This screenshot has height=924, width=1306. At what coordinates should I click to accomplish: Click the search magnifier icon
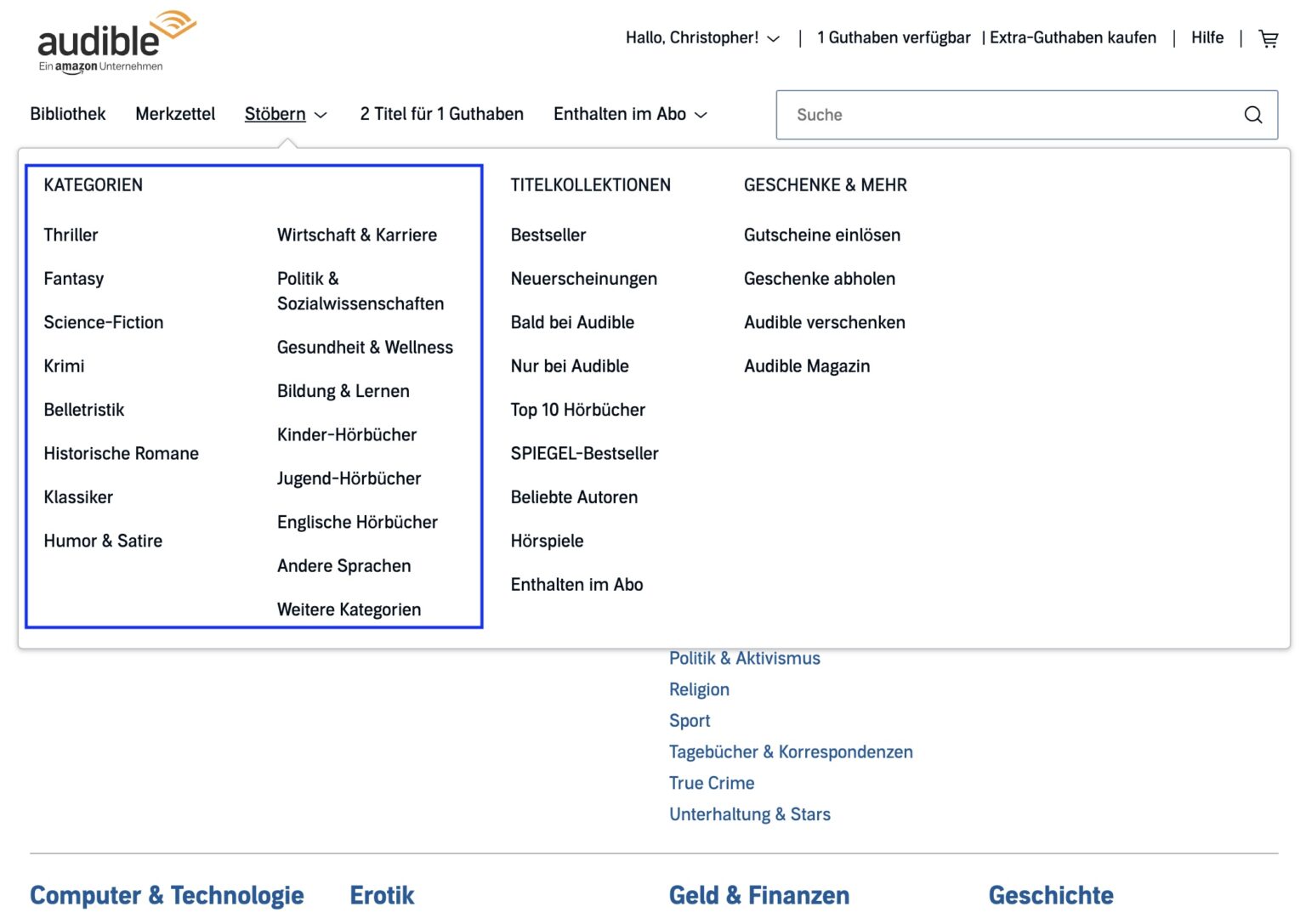[x=1252, y=114]
